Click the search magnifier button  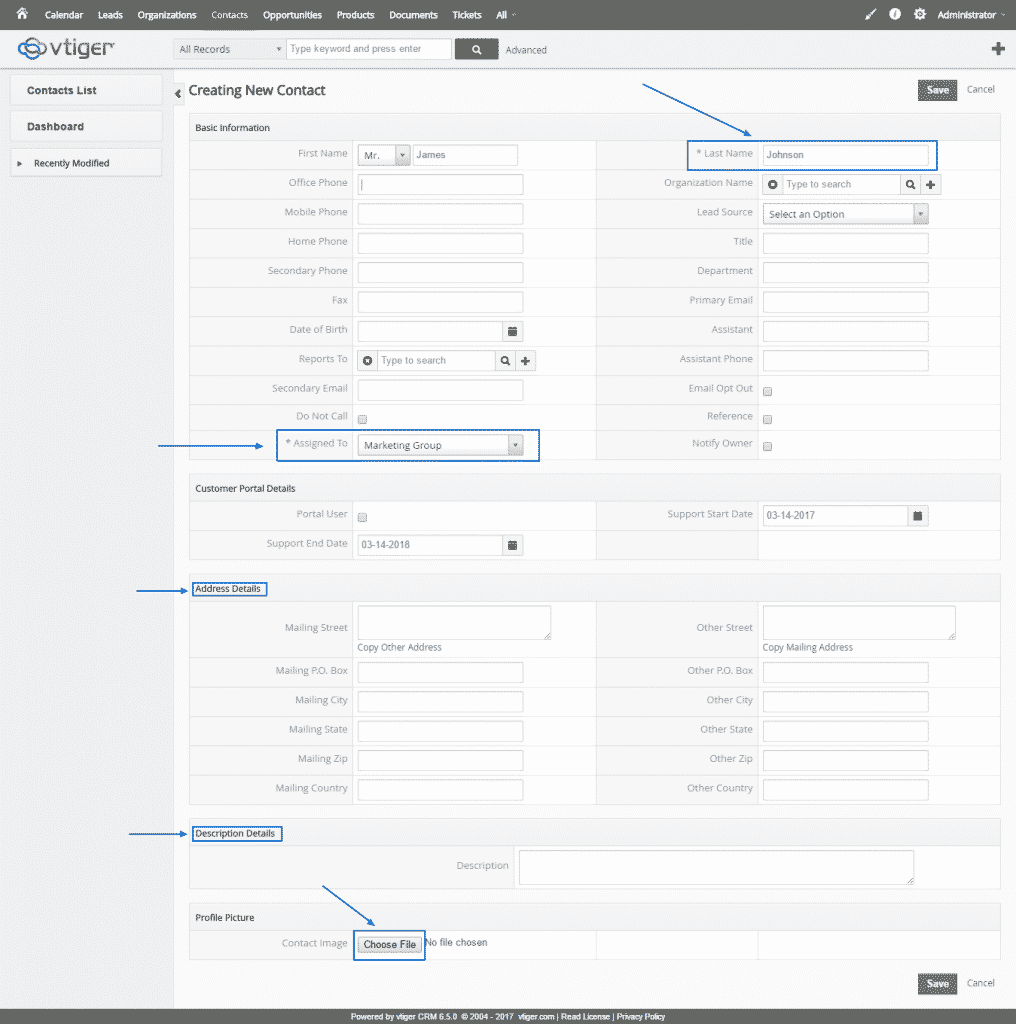point(476,48)
